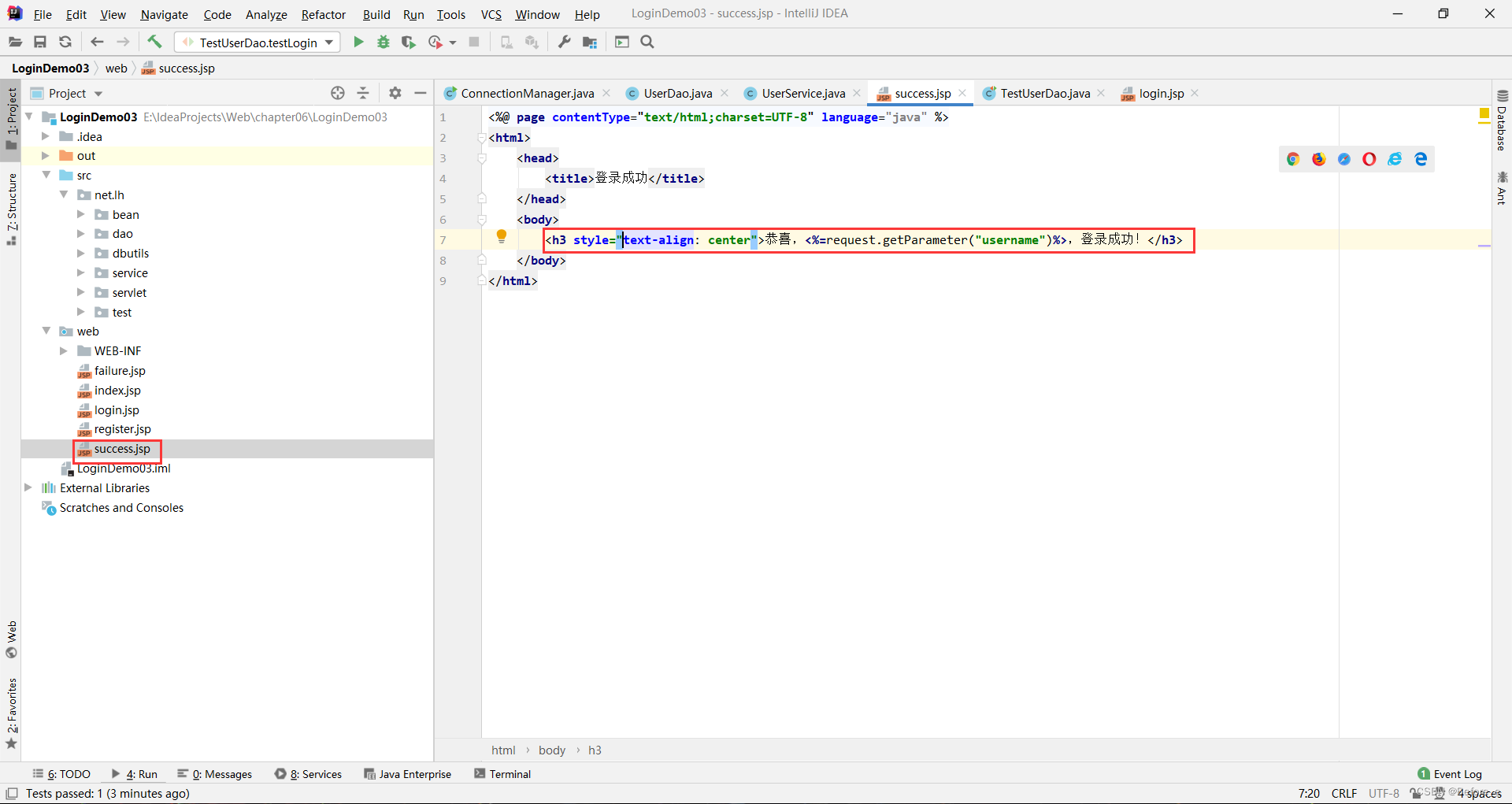Click collapse-all arrows in Project toolbar
This screenshot has height=804, width=1512.
click(x=362, y=93)
